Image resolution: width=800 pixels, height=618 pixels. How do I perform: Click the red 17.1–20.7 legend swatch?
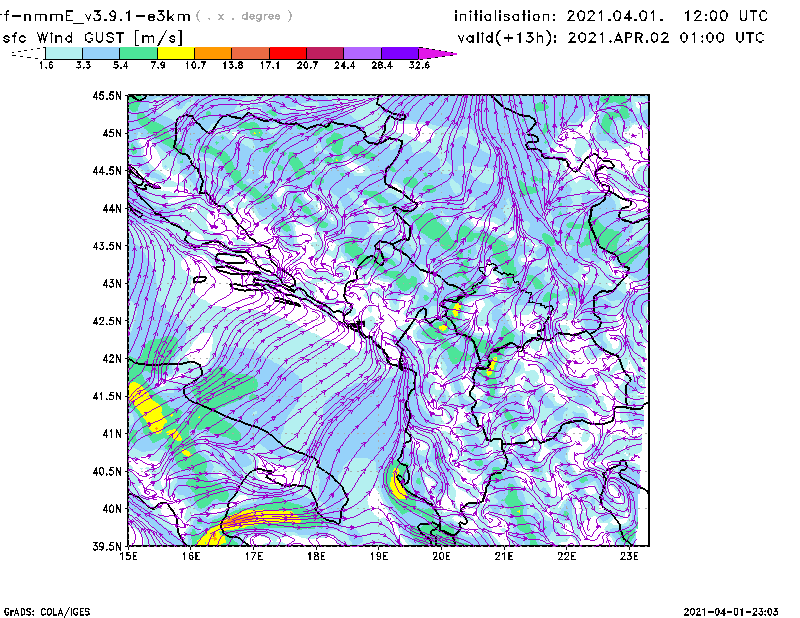(x=288, y=53)
